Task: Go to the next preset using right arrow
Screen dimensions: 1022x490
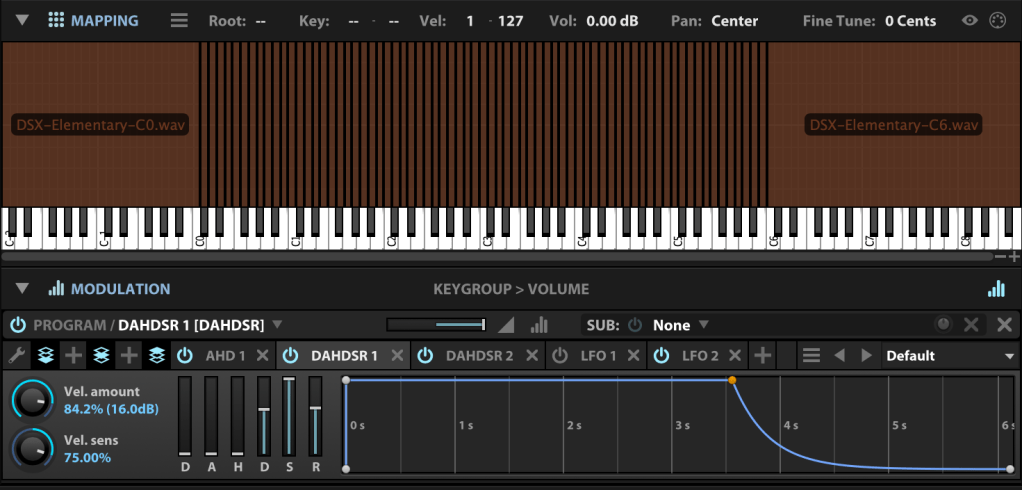Action: pyautogui.click(x=866, y=355)
